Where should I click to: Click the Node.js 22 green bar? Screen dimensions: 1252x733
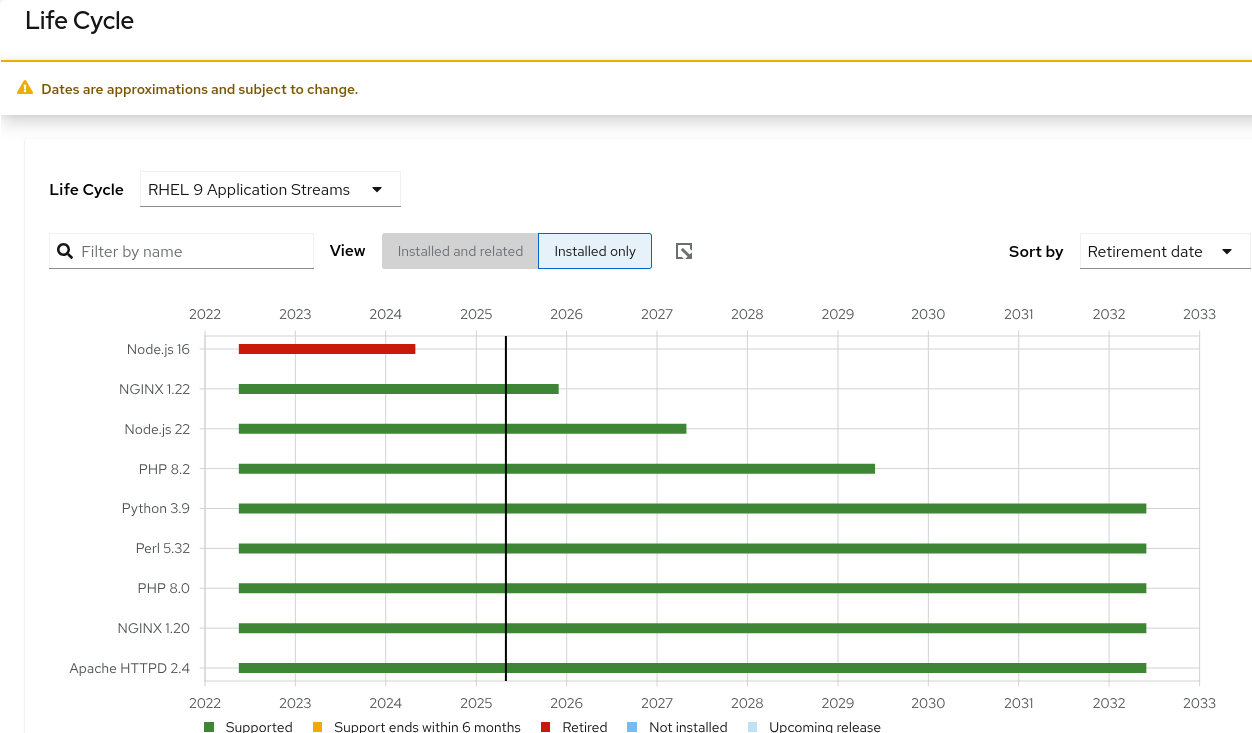click(x=462, y=429)
